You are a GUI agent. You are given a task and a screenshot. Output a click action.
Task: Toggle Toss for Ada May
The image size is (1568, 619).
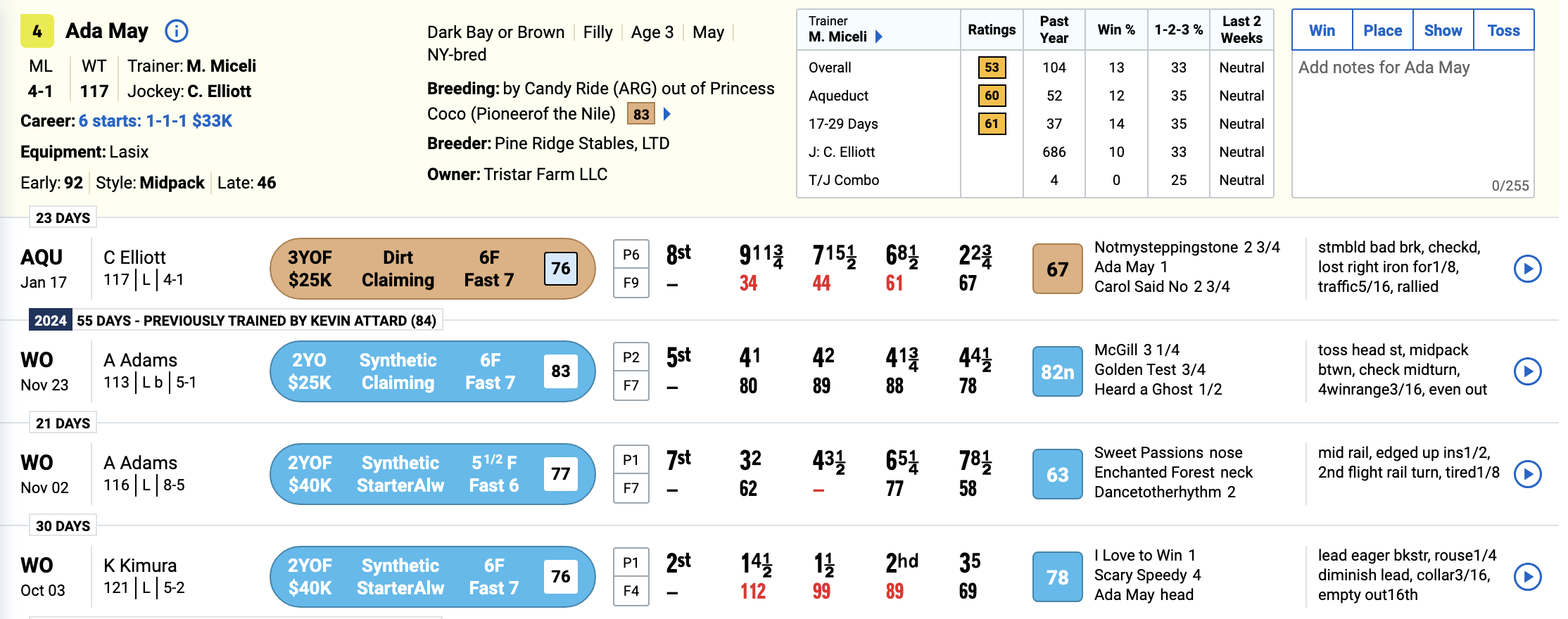(1504, 30)
